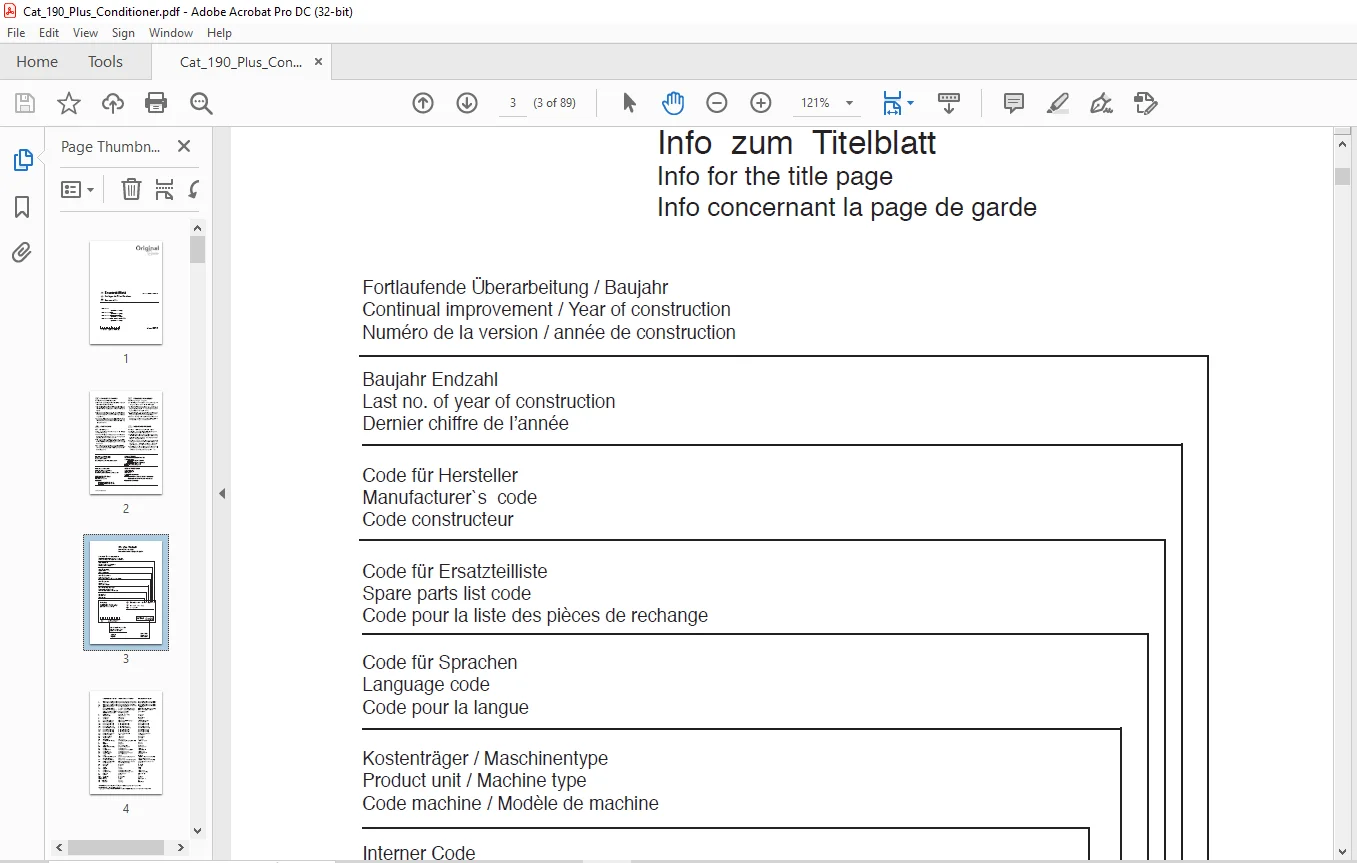Choose the Selection arrow tool
Viewport: 1357px width, 863px height.
pyautogui.click(x=629, y=103)
